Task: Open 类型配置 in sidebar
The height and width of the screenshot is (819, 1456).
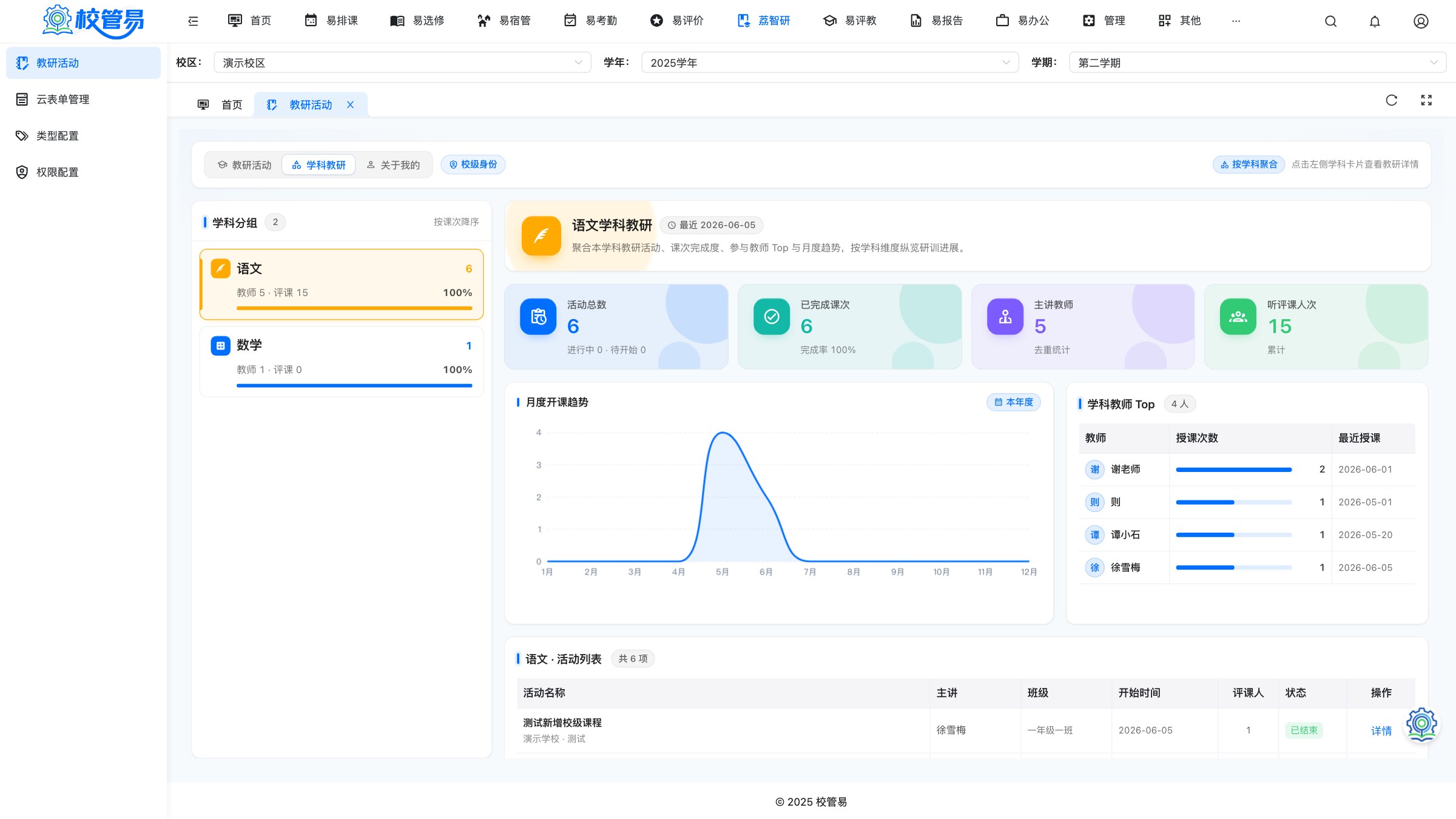Action: coord(83,136)
